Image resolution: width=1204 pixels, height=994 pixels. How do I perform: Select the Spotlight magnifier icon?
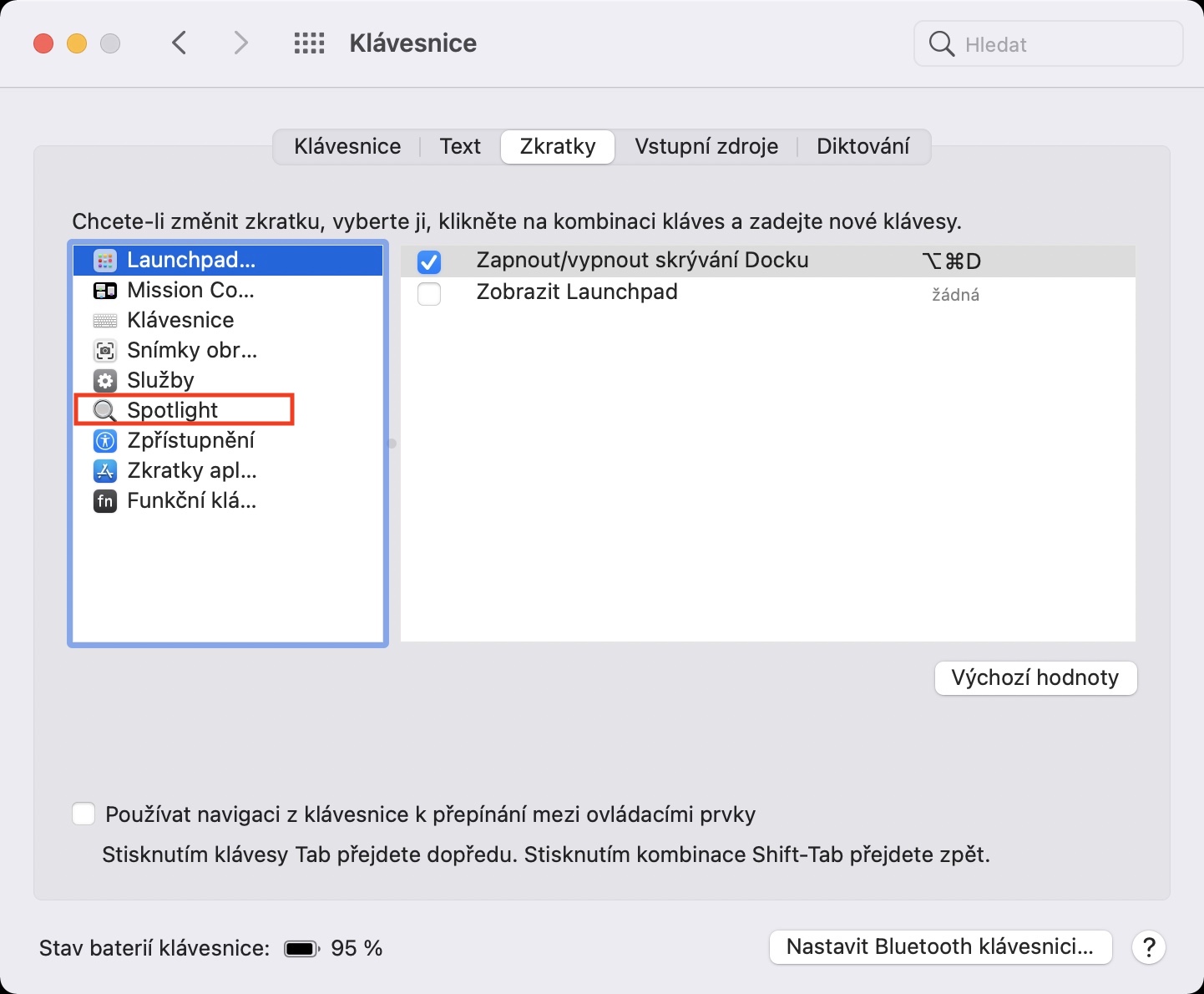pos(105,411)
